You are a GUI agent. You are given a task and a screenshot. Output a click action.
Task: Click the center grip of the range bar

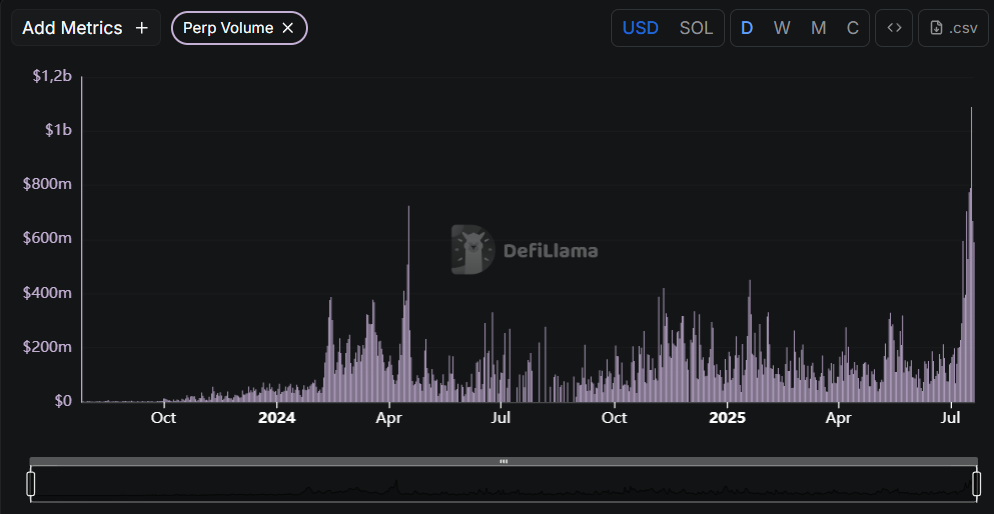click(x=503, y=461)
